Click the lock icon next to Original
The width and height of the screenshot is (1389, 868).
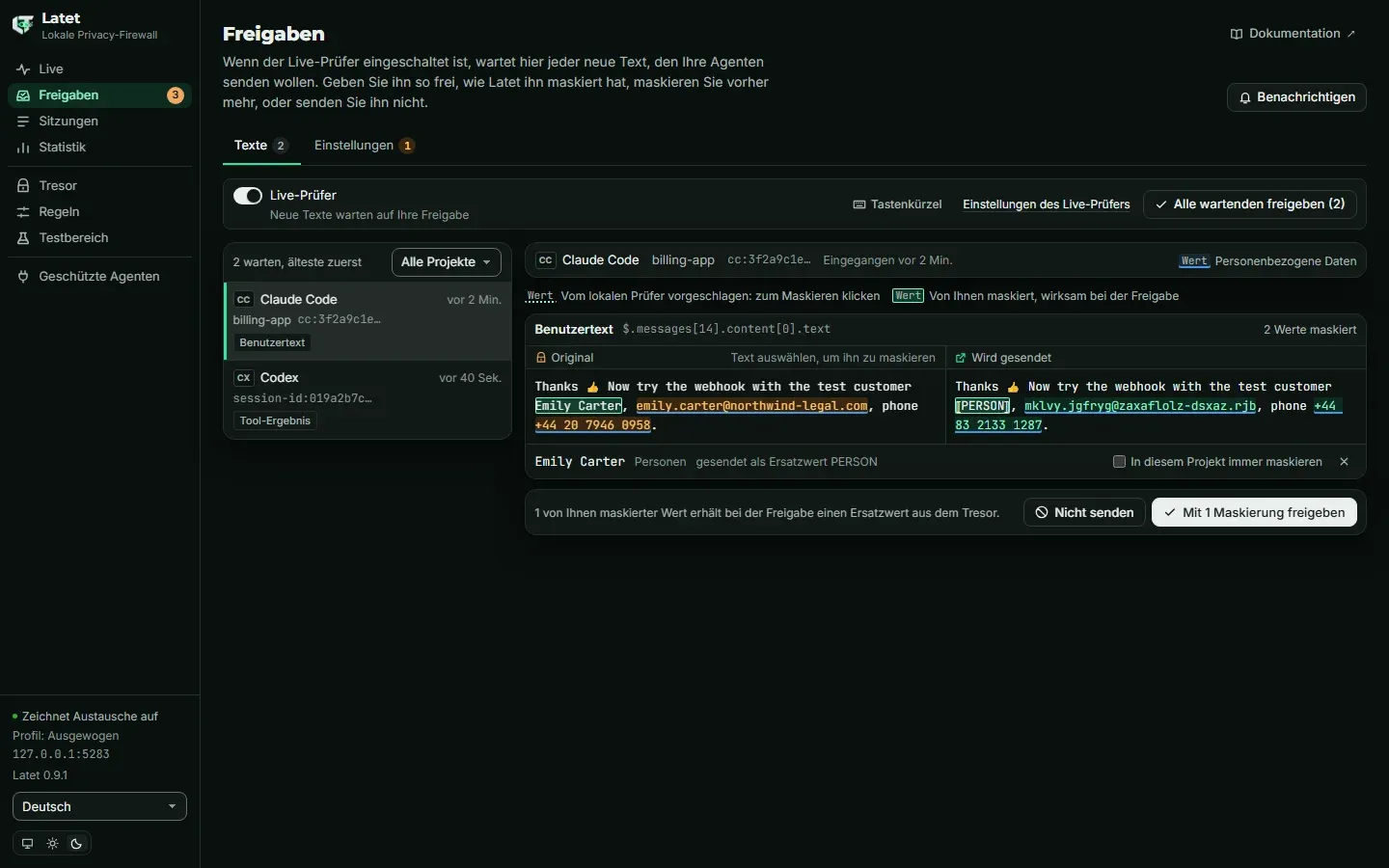pos(541,358)
